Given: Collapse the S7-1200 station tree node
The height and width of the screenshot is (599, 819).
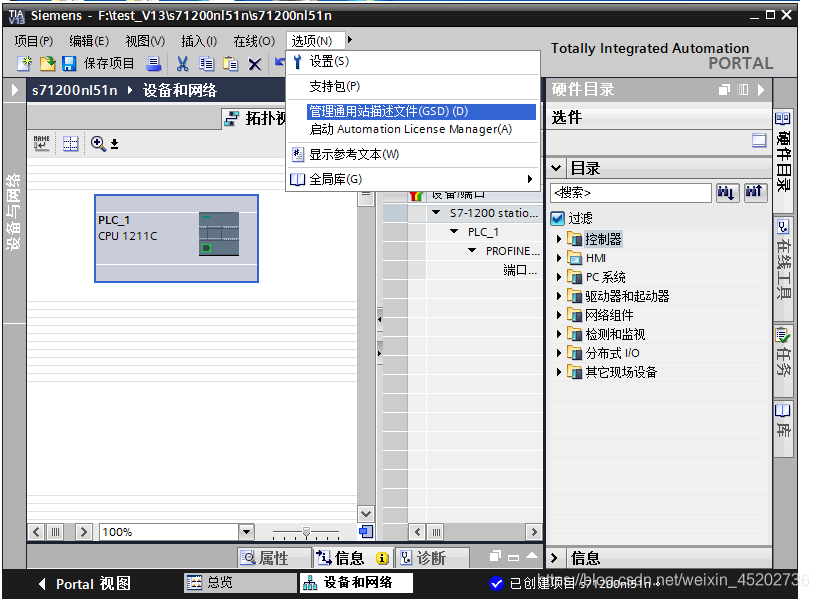Looking at the screenshot, I should [436, 213].
